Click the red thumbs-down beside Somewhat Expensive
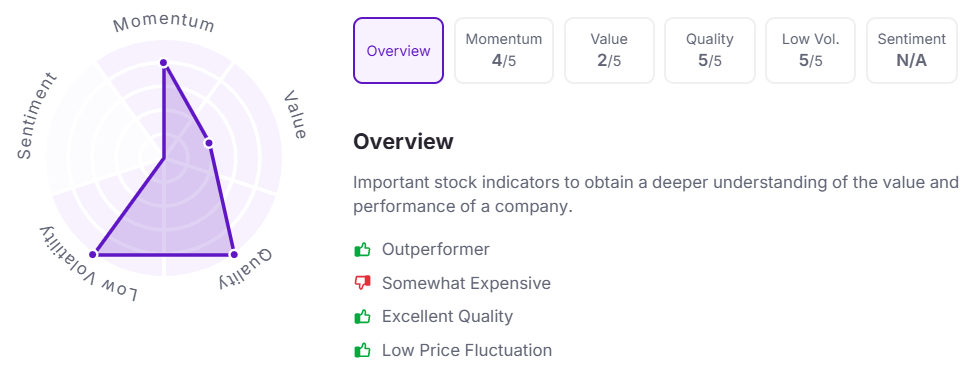Screen dimensions: 973x370 tap(362, 284)
